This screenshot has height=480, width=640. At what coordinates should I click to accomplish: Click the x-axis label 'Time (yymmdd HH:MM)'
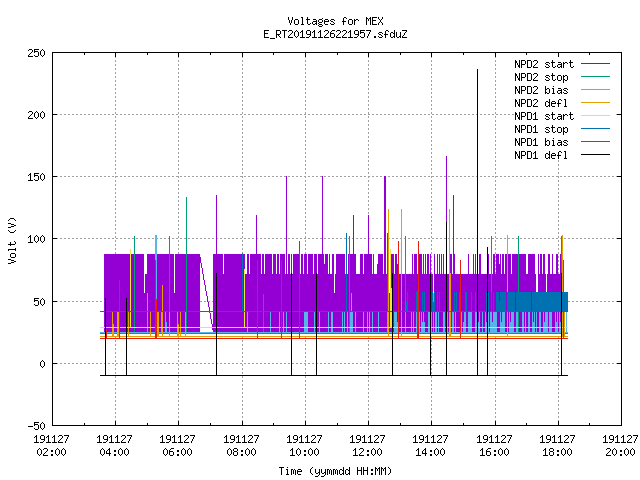335,471
